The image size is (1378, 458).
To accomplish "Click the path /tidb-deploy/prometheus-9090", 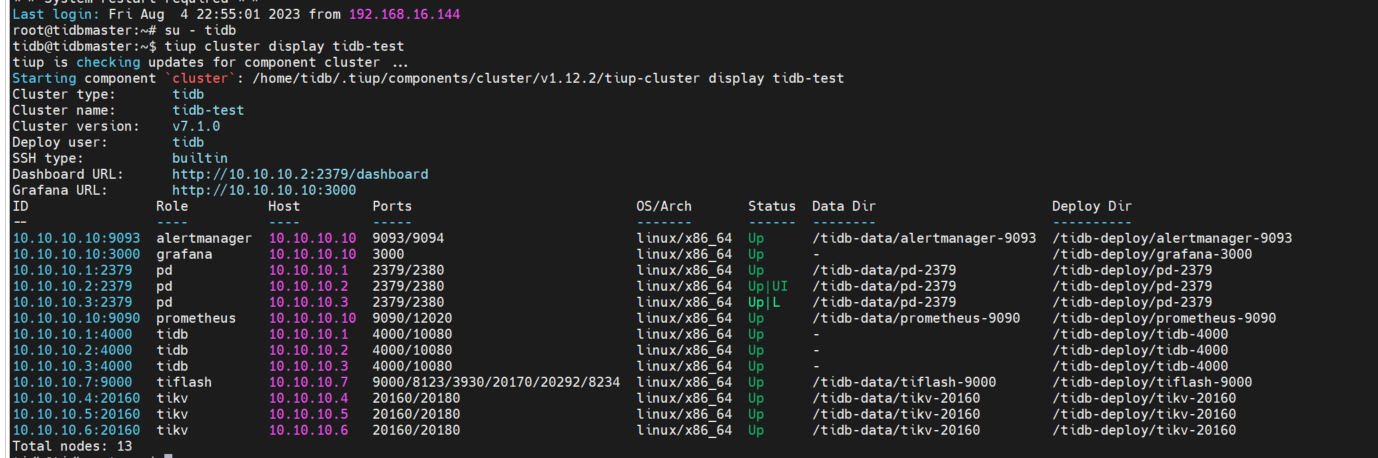I will (1164, 318).
